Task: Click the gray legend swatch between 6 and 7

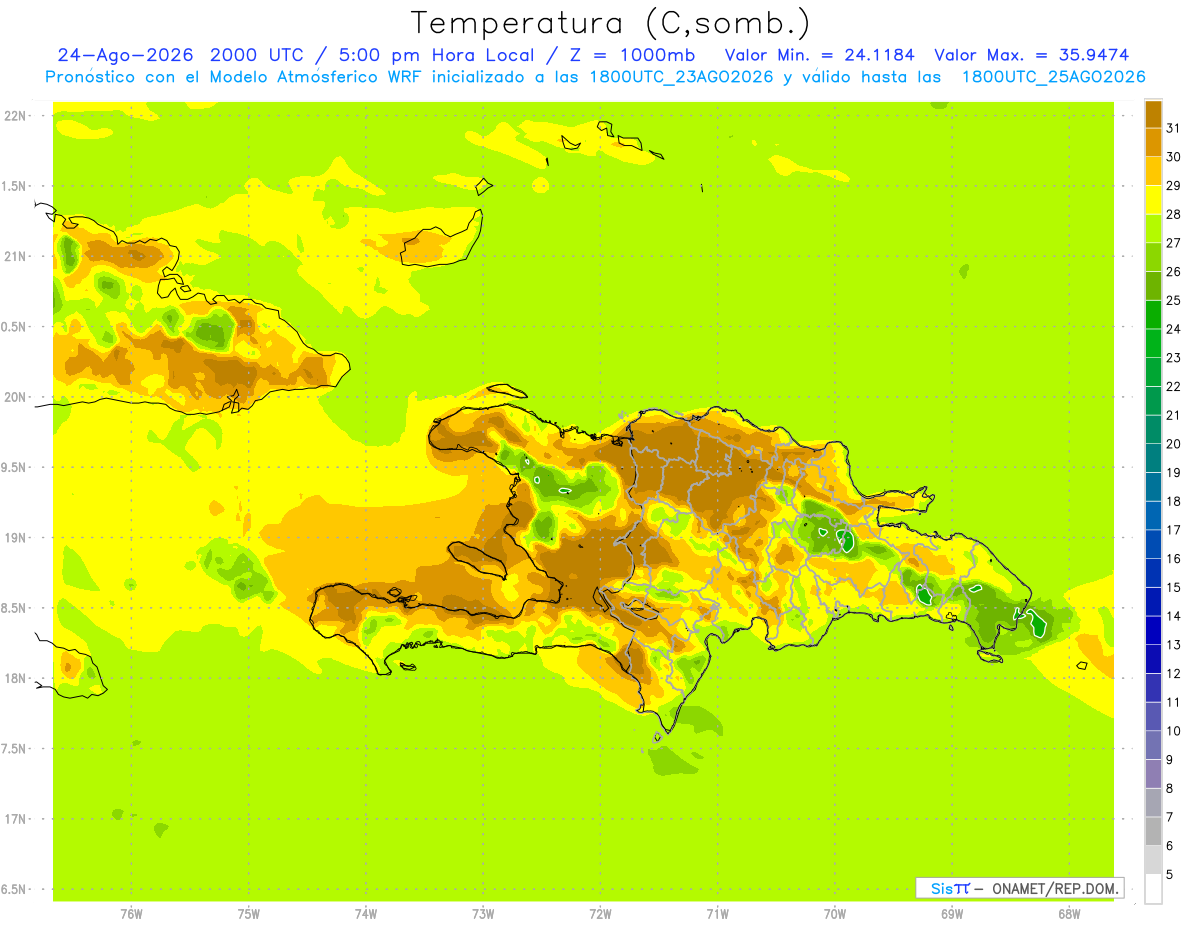Action: click(1154, 831)
